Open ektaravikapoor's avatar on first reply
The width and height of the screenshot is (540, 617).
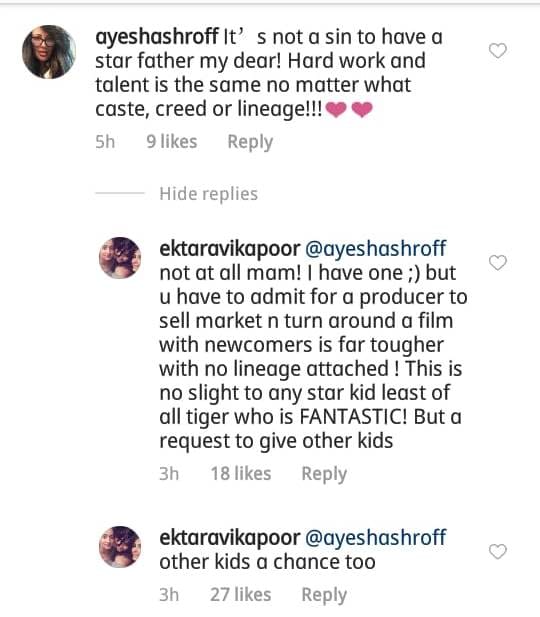(x=120, y=258)
